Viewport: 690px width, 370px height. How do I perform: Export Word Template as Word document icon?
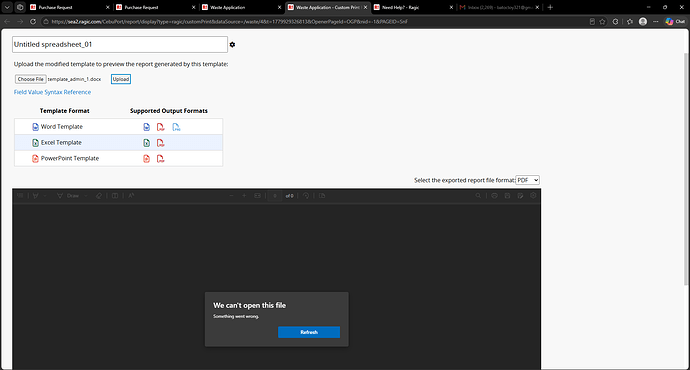pos(147,127)
